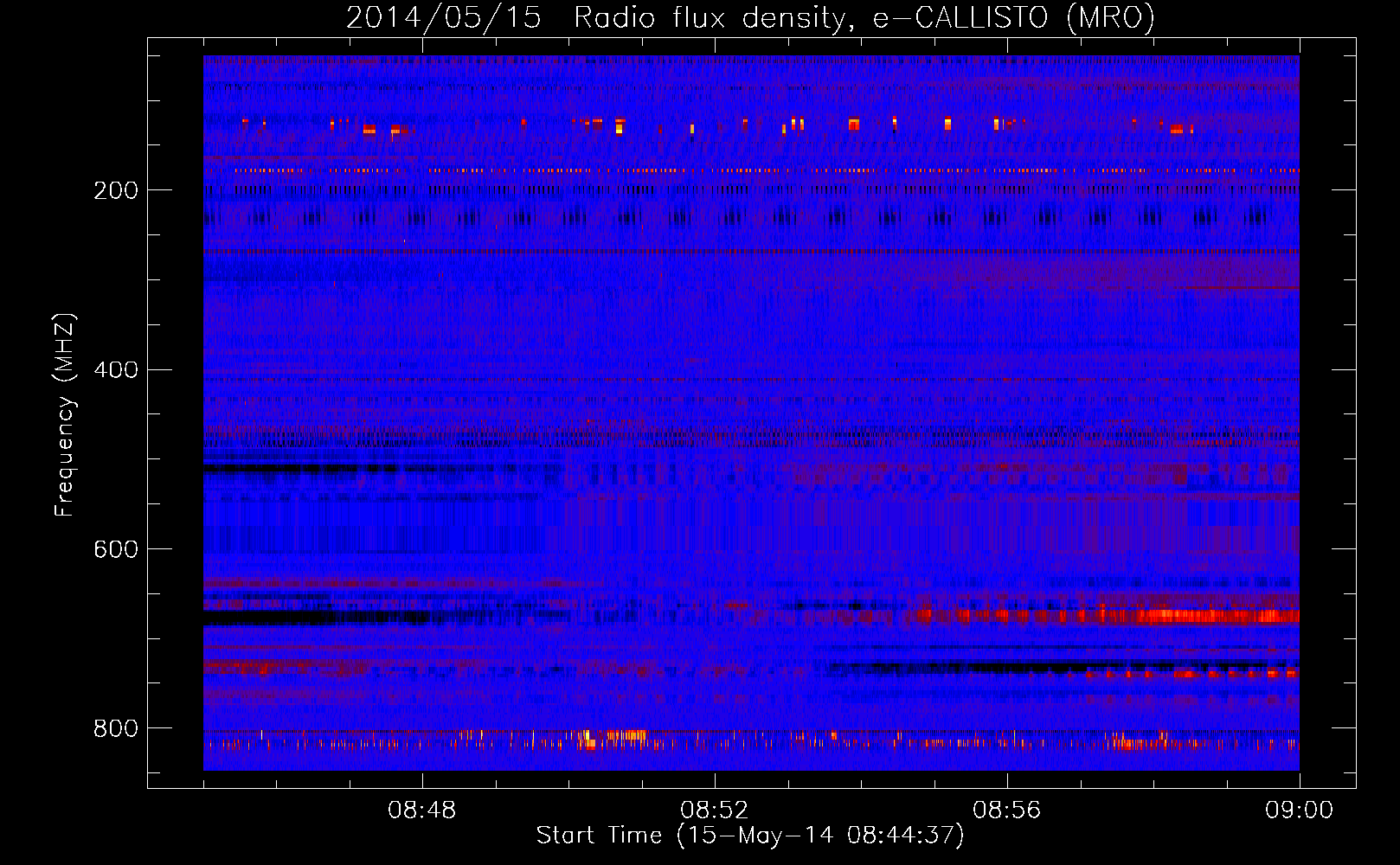This screenshot has width=1400, height=865.
Task: Click the 'Start Time' x-axis label
Action: (x=750, y=836)
